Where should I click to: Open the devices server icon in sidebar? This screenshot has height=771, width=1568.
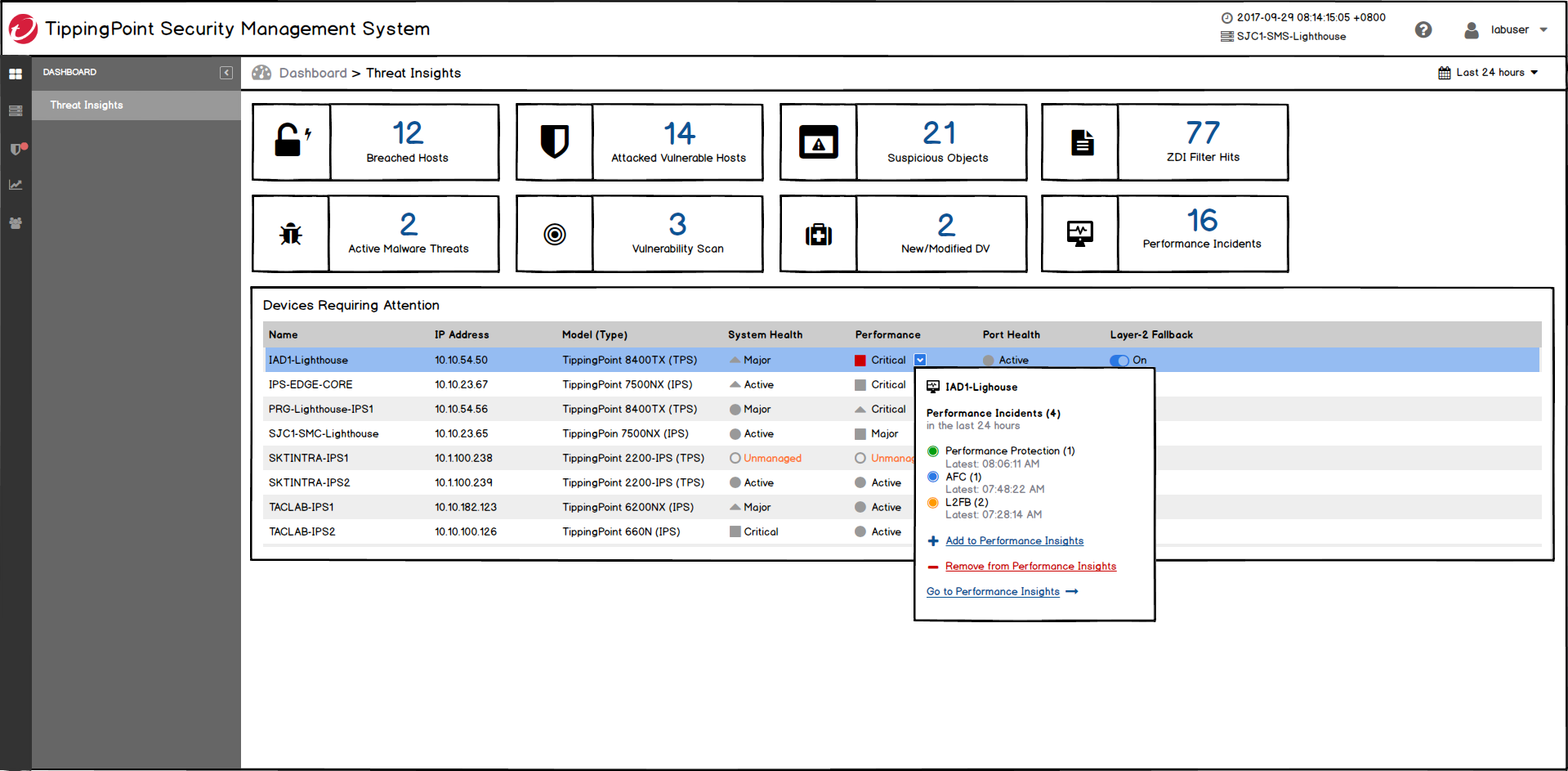(x=16, y=111)
